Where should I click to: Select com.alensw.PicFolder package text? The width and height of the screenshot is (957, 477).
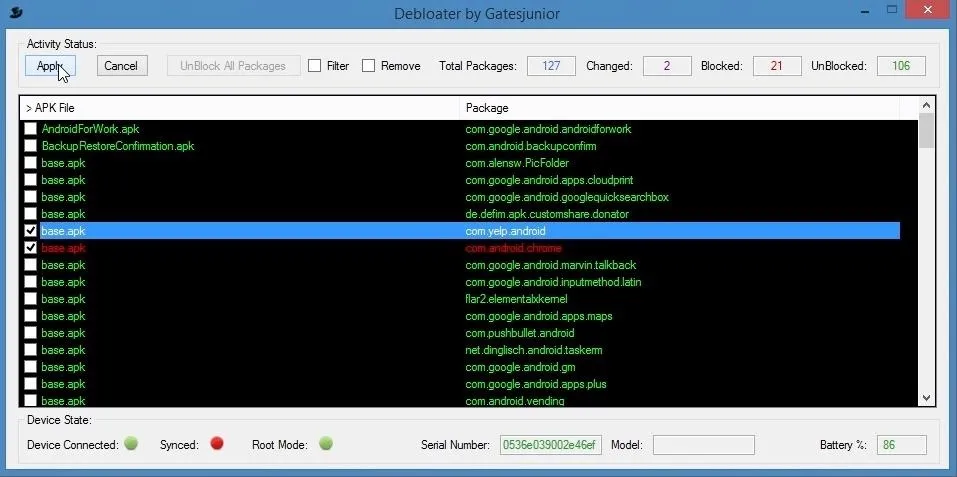point(517,163)
